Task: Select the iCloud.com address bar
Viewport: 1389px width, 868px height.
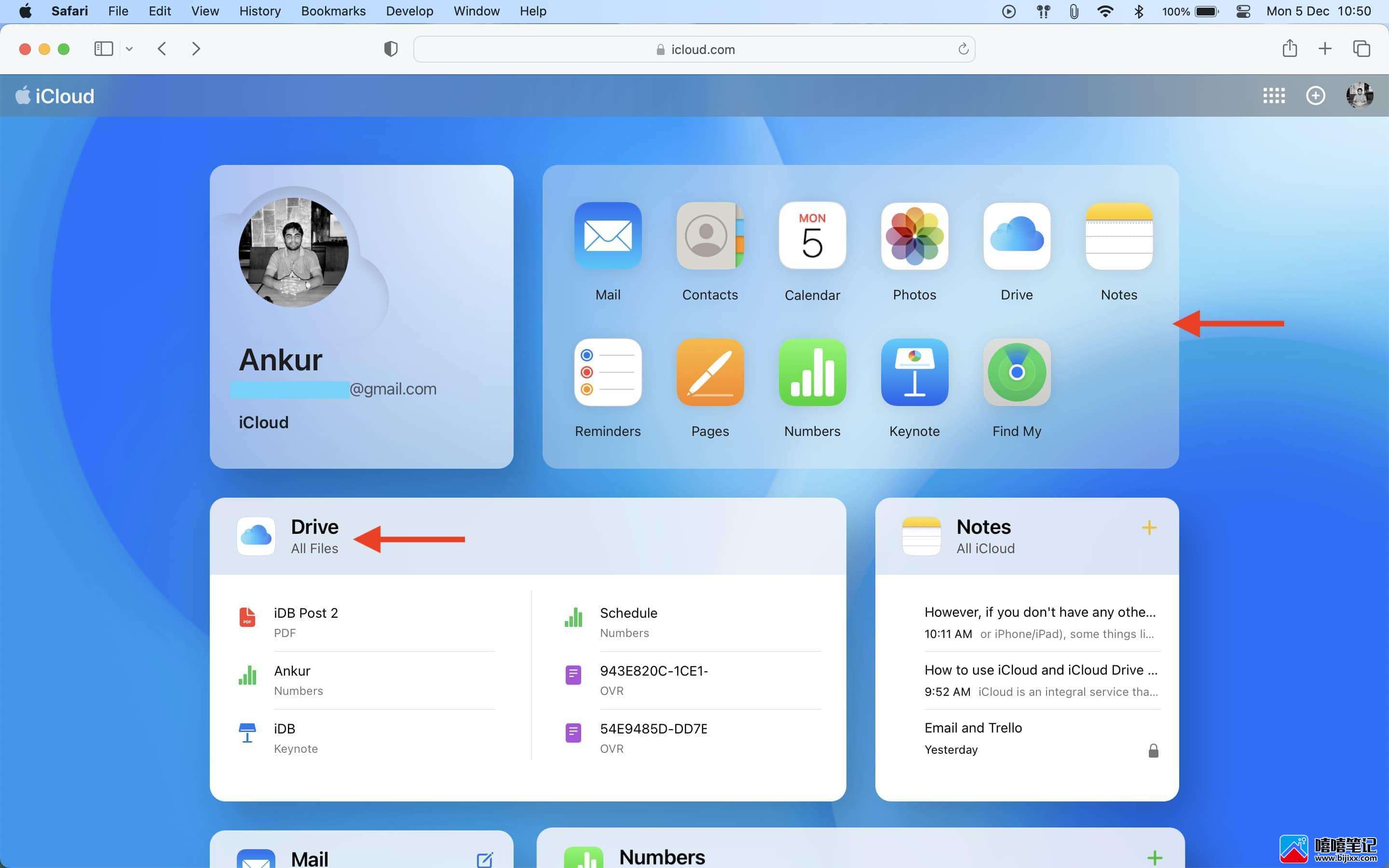Action: [694, 48]
